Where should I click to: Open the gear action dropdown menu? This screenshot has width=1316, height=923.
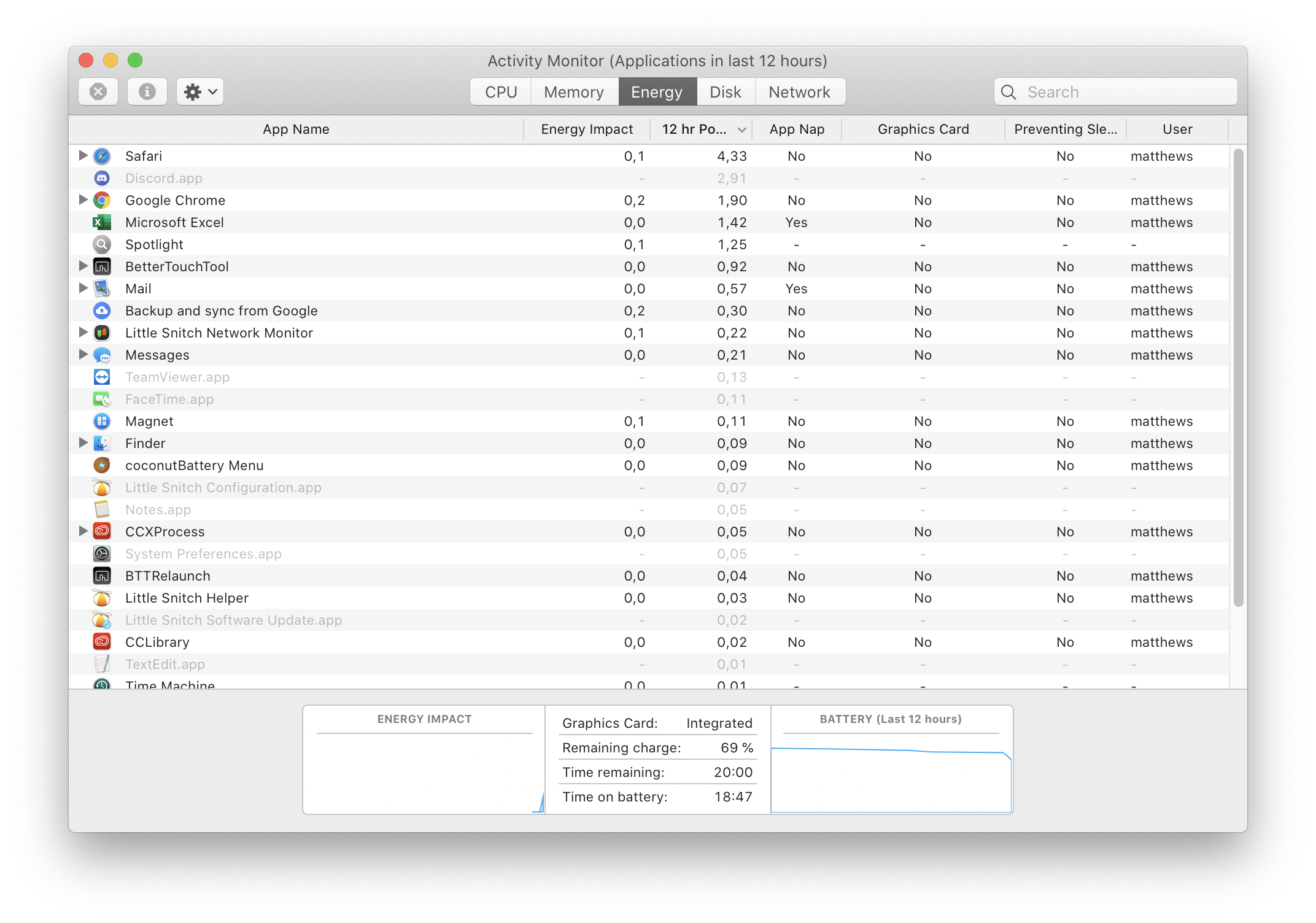point(200,92)
